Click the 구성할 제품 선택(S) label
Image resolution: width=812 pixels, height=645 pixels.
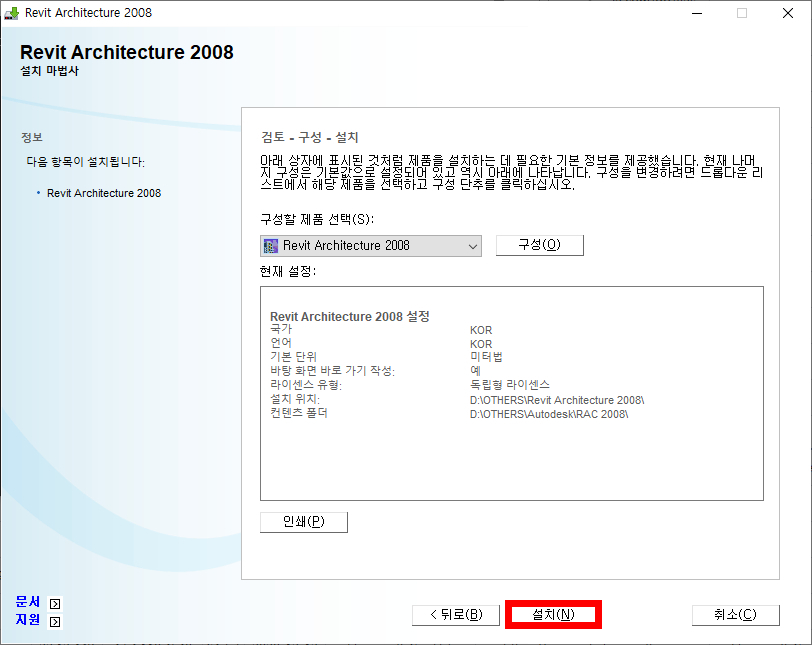pyautogui.click(x=317, y=219)
